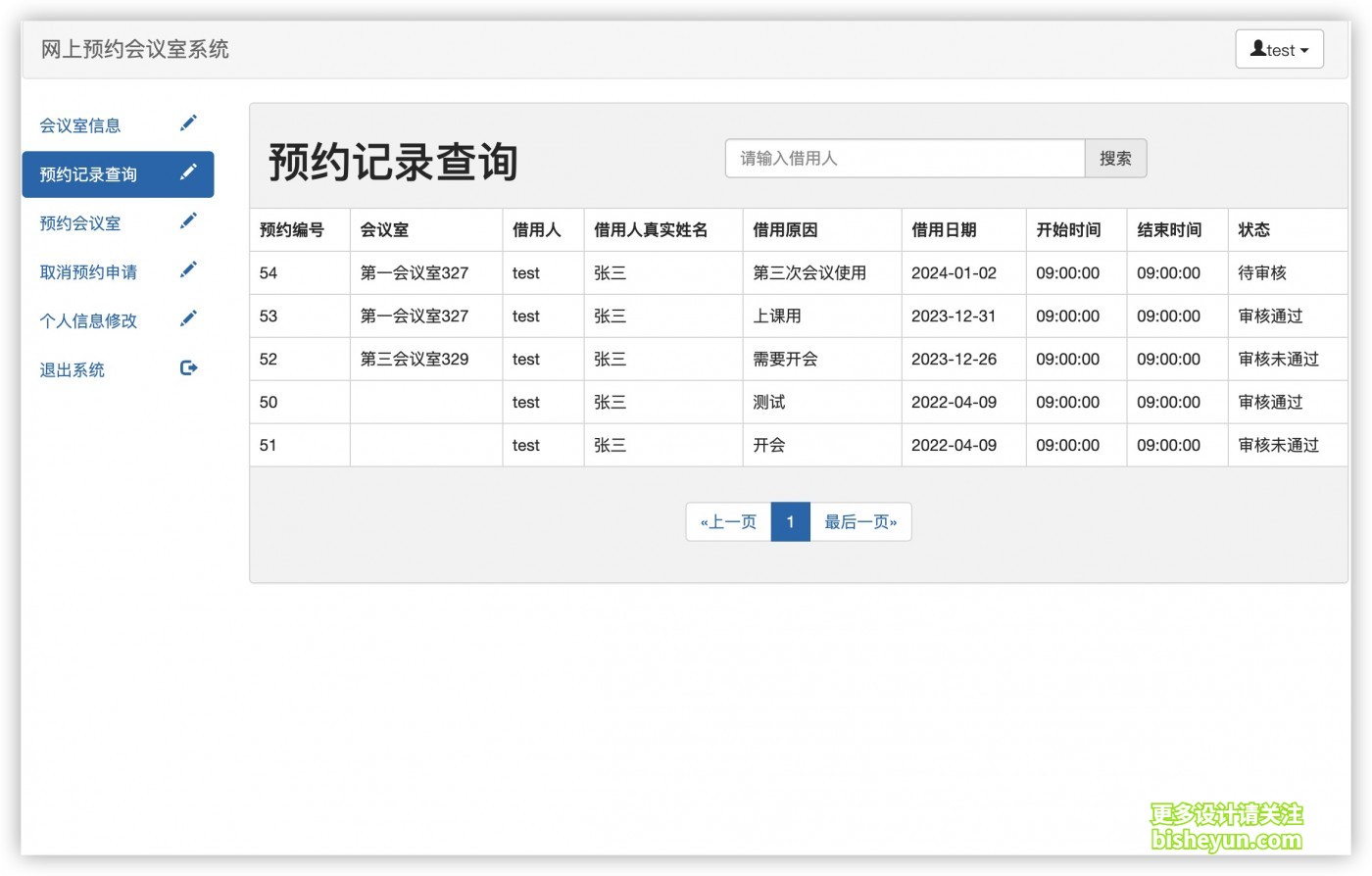Click pencil icon beside 个人信息修改

tap(188, 318)
